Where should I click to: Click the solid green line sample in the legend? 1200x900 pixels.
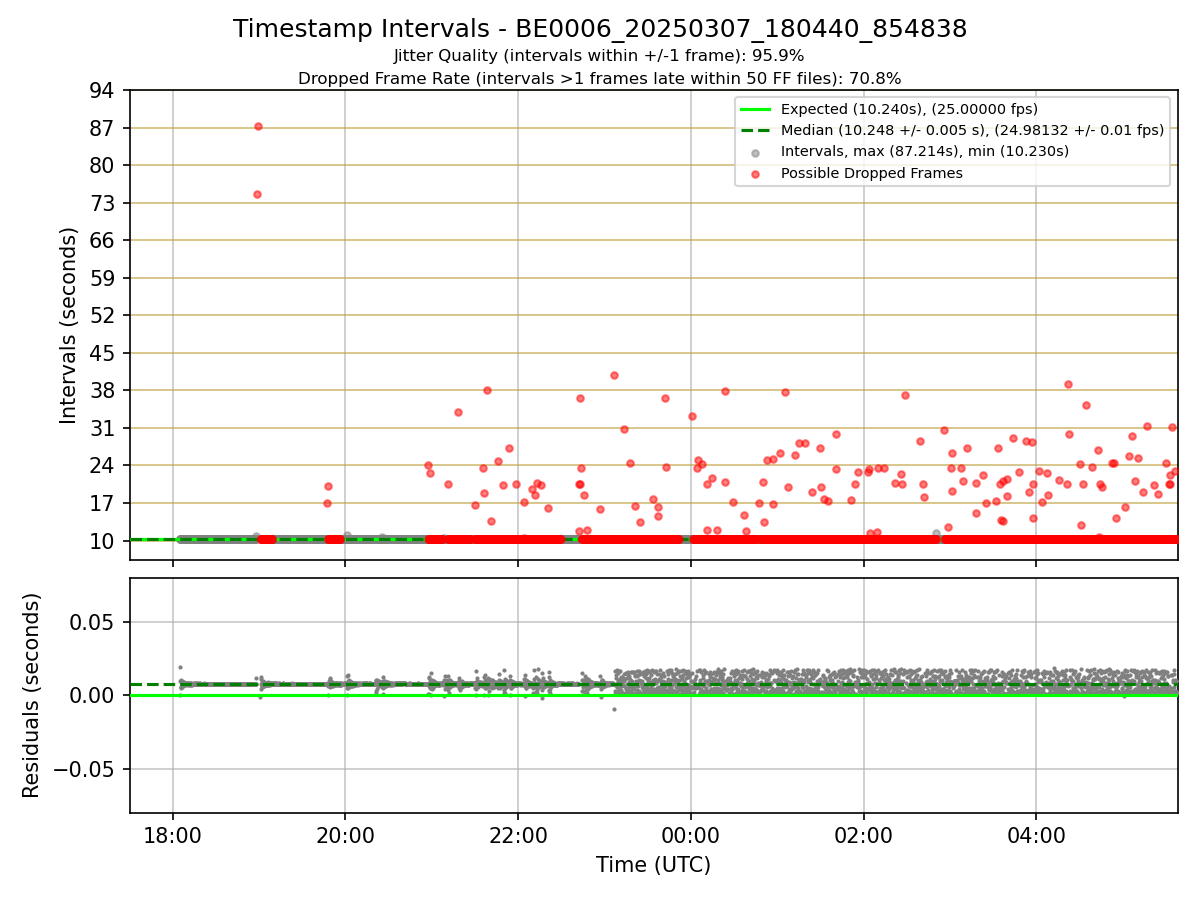[x=755, y=109]
